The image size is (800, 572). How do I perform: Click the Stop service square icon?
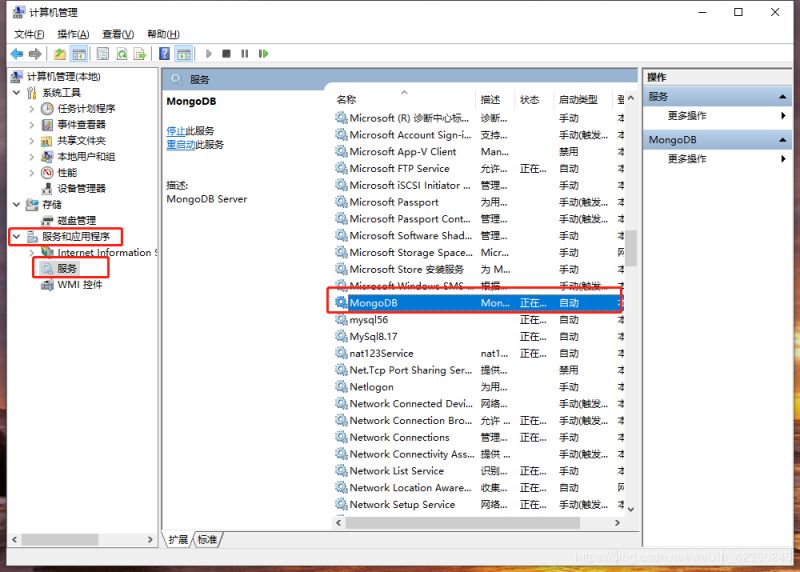(x=227, y=54)
